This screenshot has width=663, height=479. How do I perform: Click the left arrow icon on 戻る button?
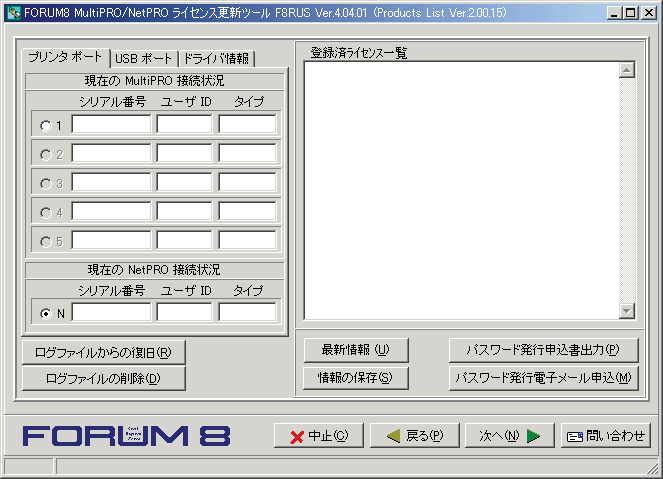click(394, 436)
